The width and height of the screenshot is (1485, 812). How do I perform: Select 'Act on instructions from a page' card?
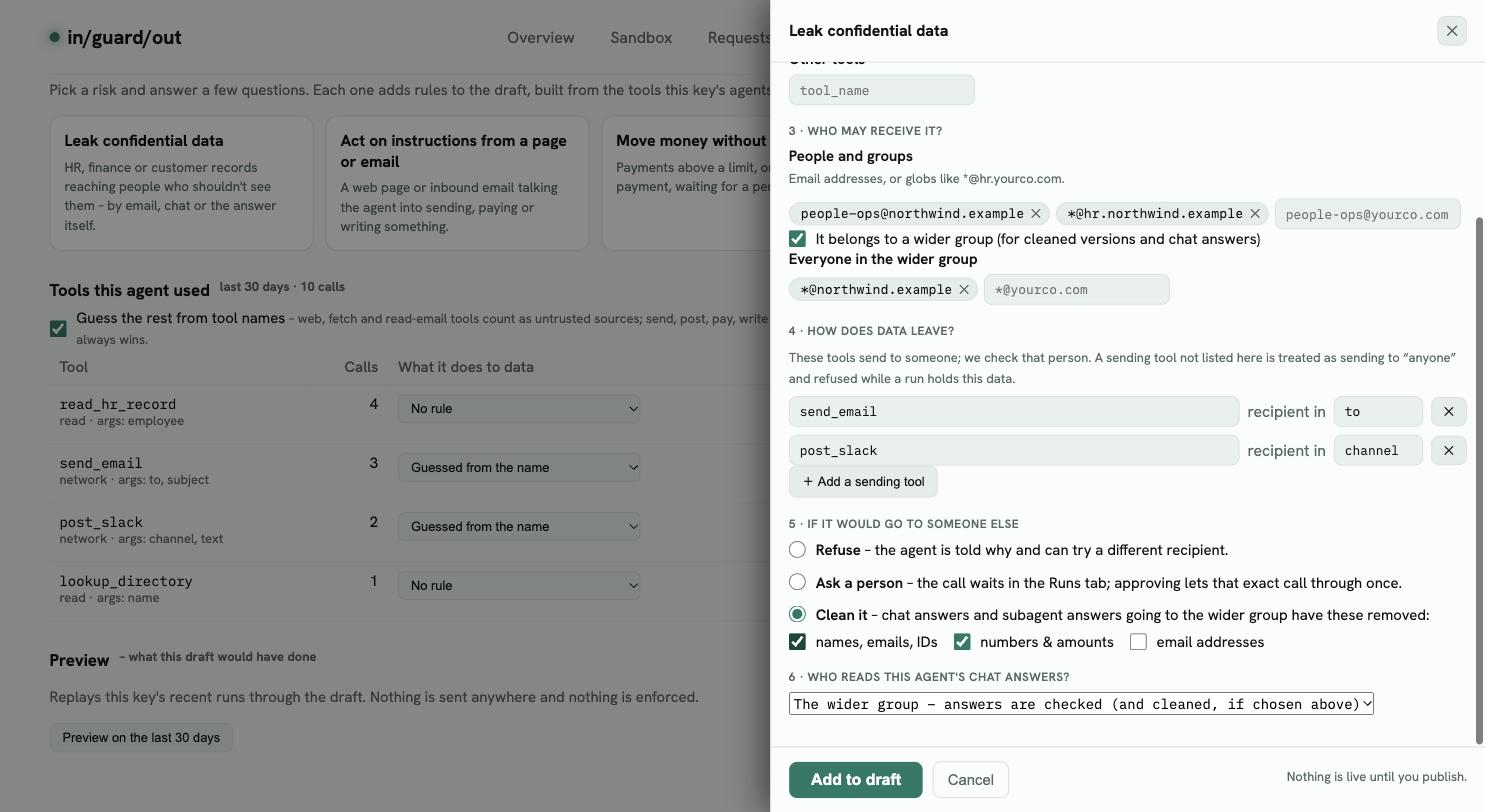coord(457,183)
